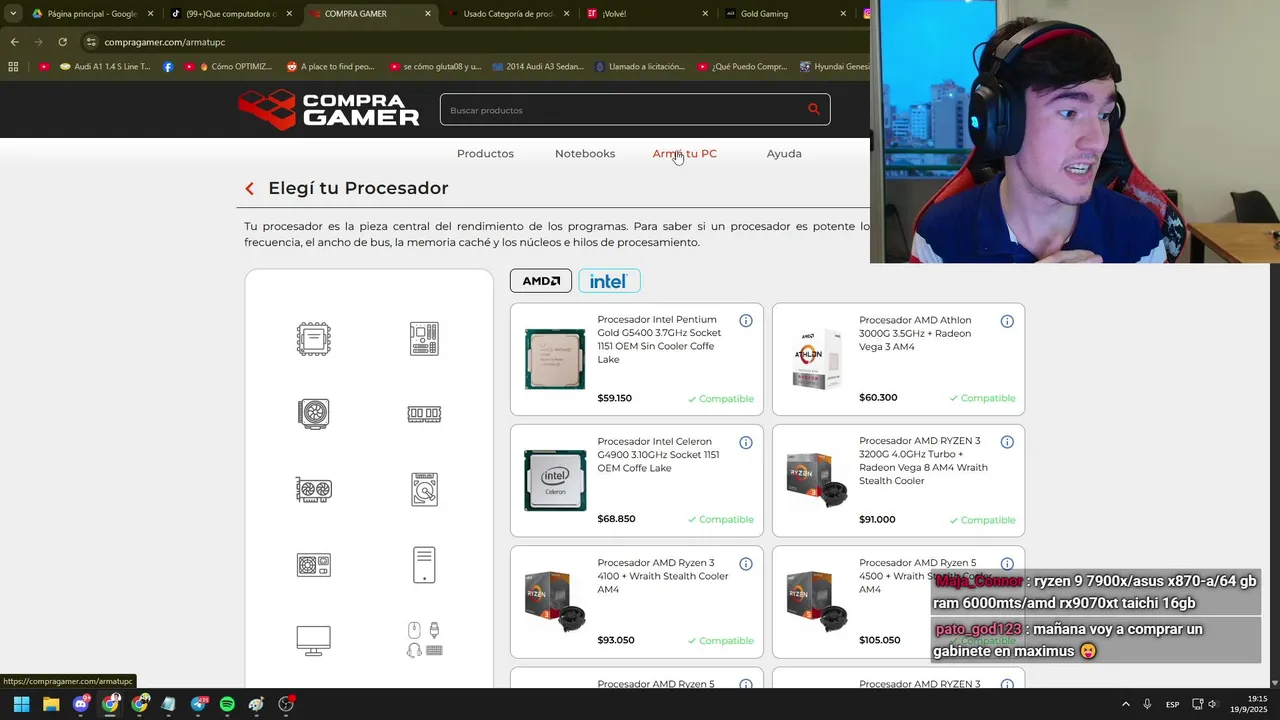This screenshot has height=720, width=1280.
Task: Open Spotify from the taskbar
Action: (227, 704)
